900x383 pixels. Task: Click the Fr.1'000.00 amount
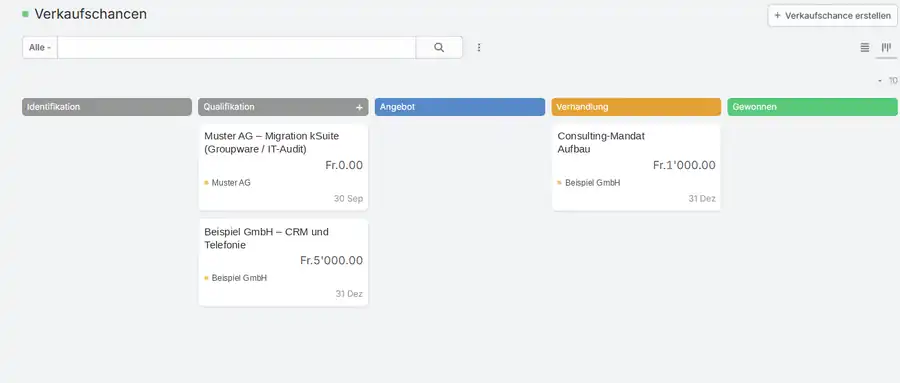(684, 165)
